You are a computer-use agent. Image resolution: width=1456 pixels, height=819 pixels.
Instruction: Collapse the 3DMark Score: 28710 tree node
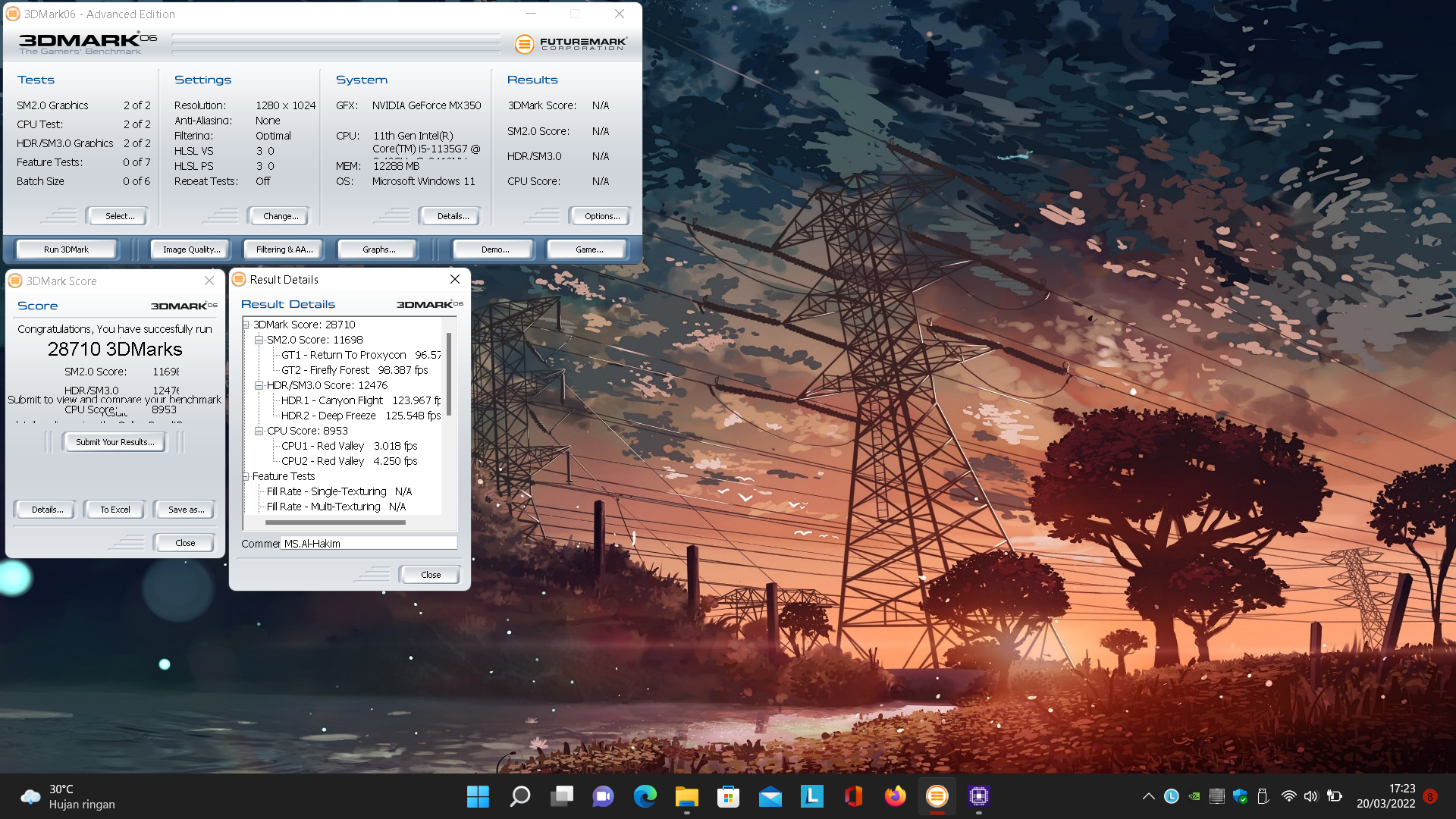tap(246, 325)
